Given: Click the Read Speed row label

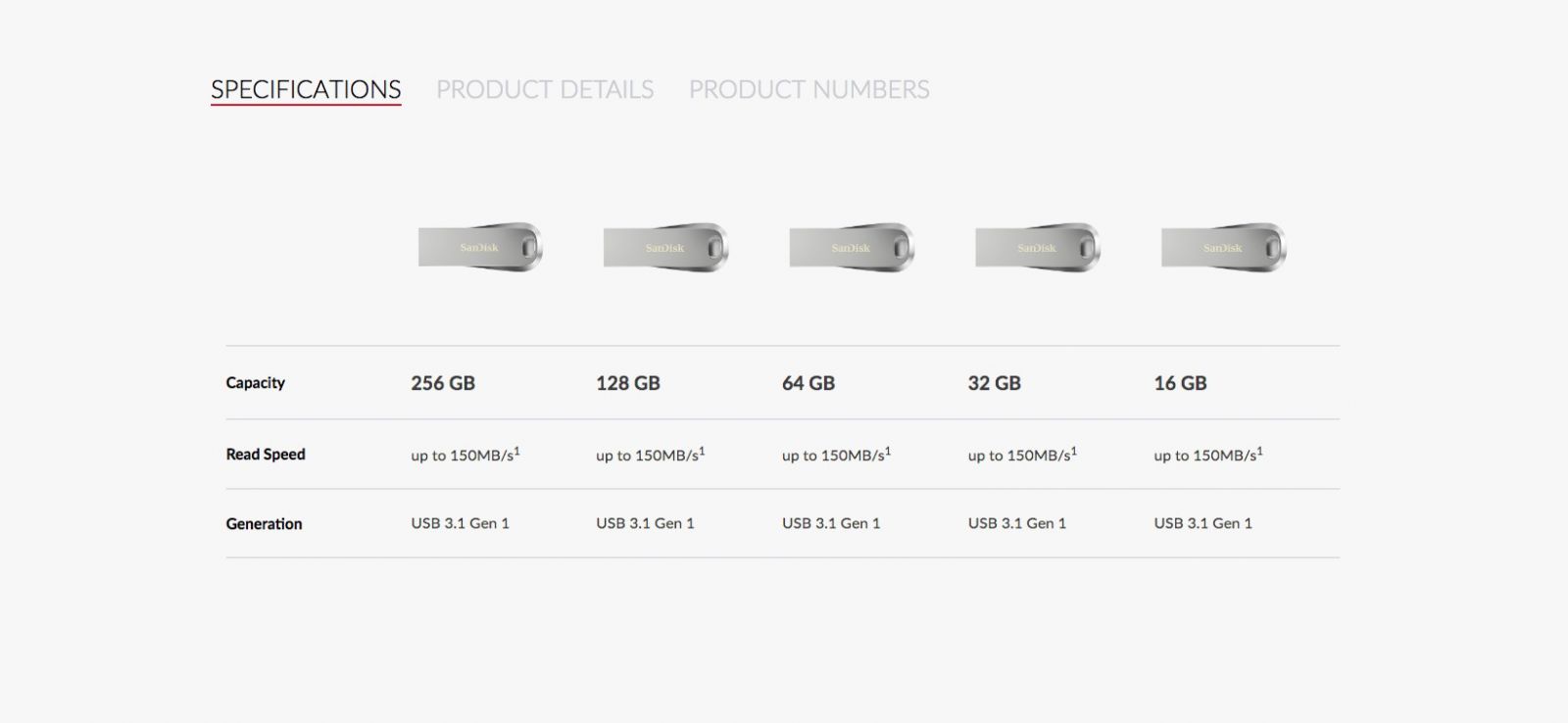Looking at the screenshot, I should 266,455.
